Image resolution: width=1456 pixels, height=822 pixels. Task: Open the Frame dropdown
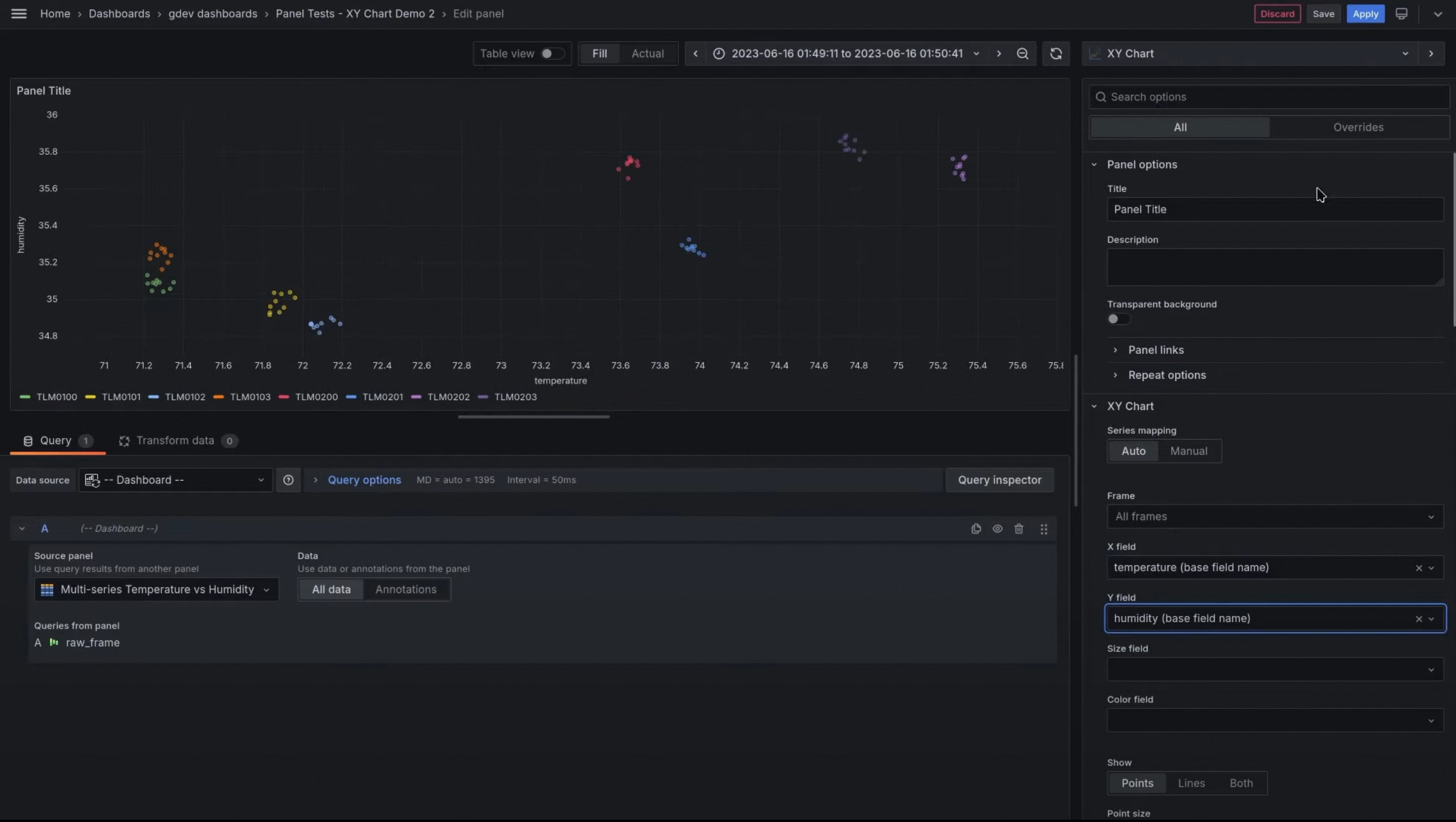click(1274, 517)
